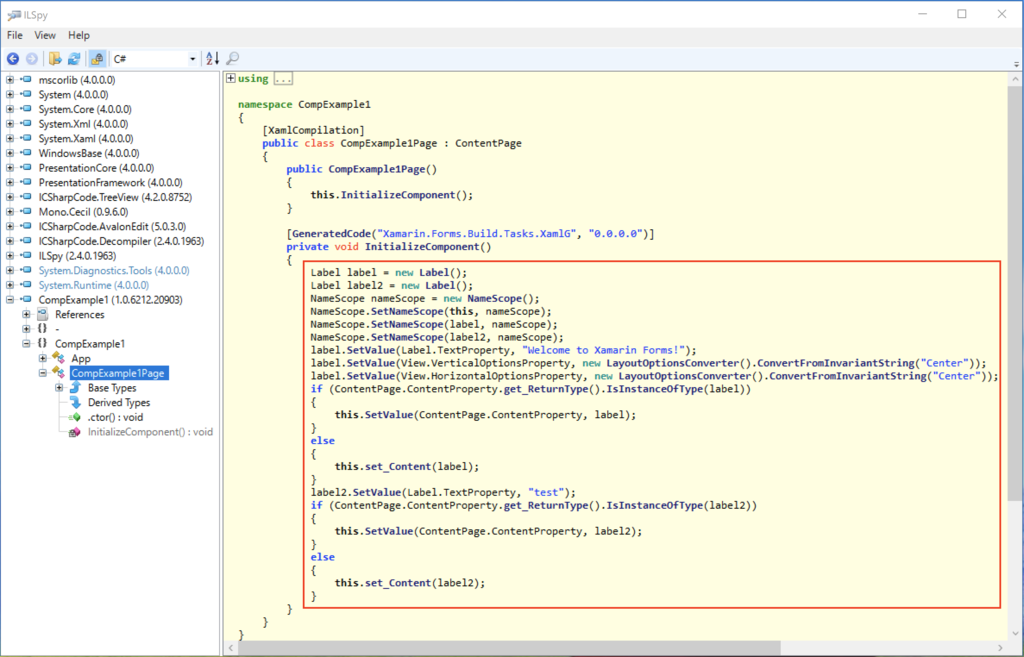Select System.Xaml (4.0.0.0) assembly
This screenshot has height=657, width=1024.
coord(86,138)
